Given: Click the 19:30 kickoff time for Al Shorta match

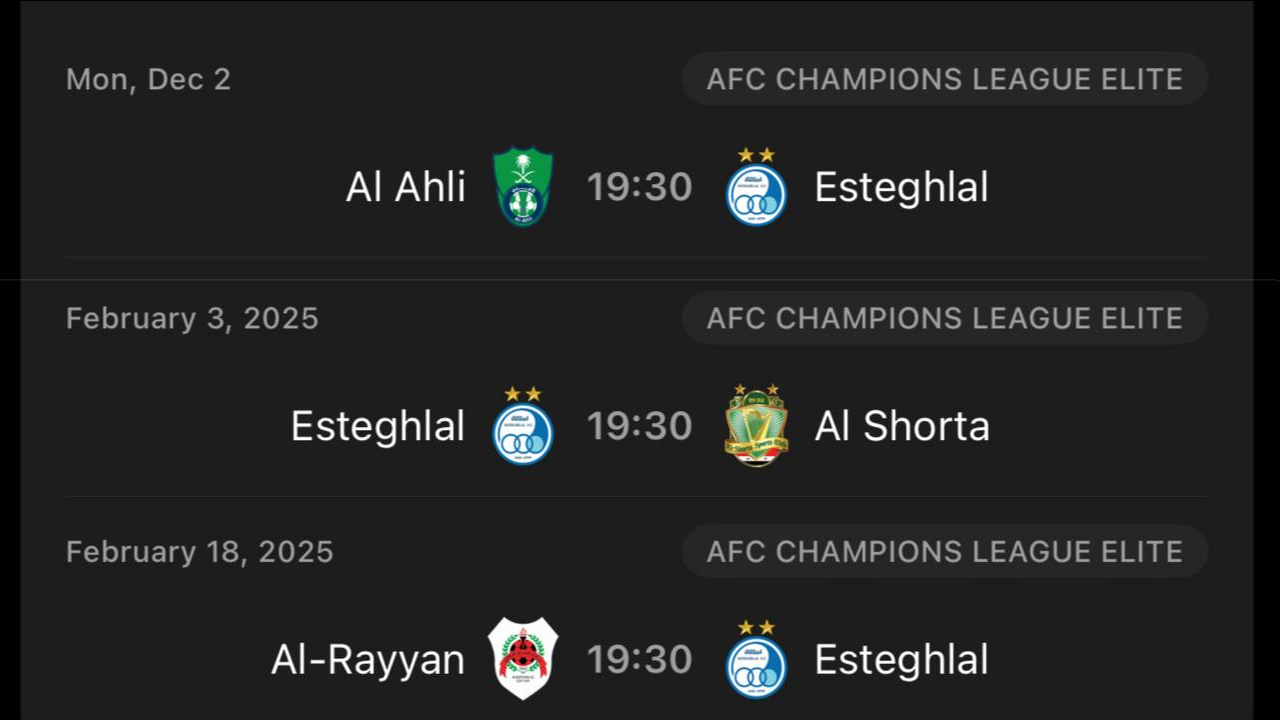Looking at the screenshot, I should 639,426.
